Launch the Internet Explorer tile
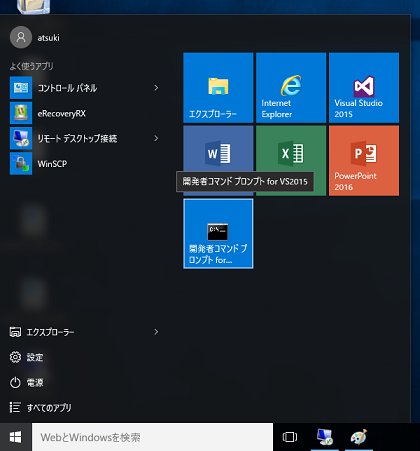The image size is (420, 451). [291, 88]
